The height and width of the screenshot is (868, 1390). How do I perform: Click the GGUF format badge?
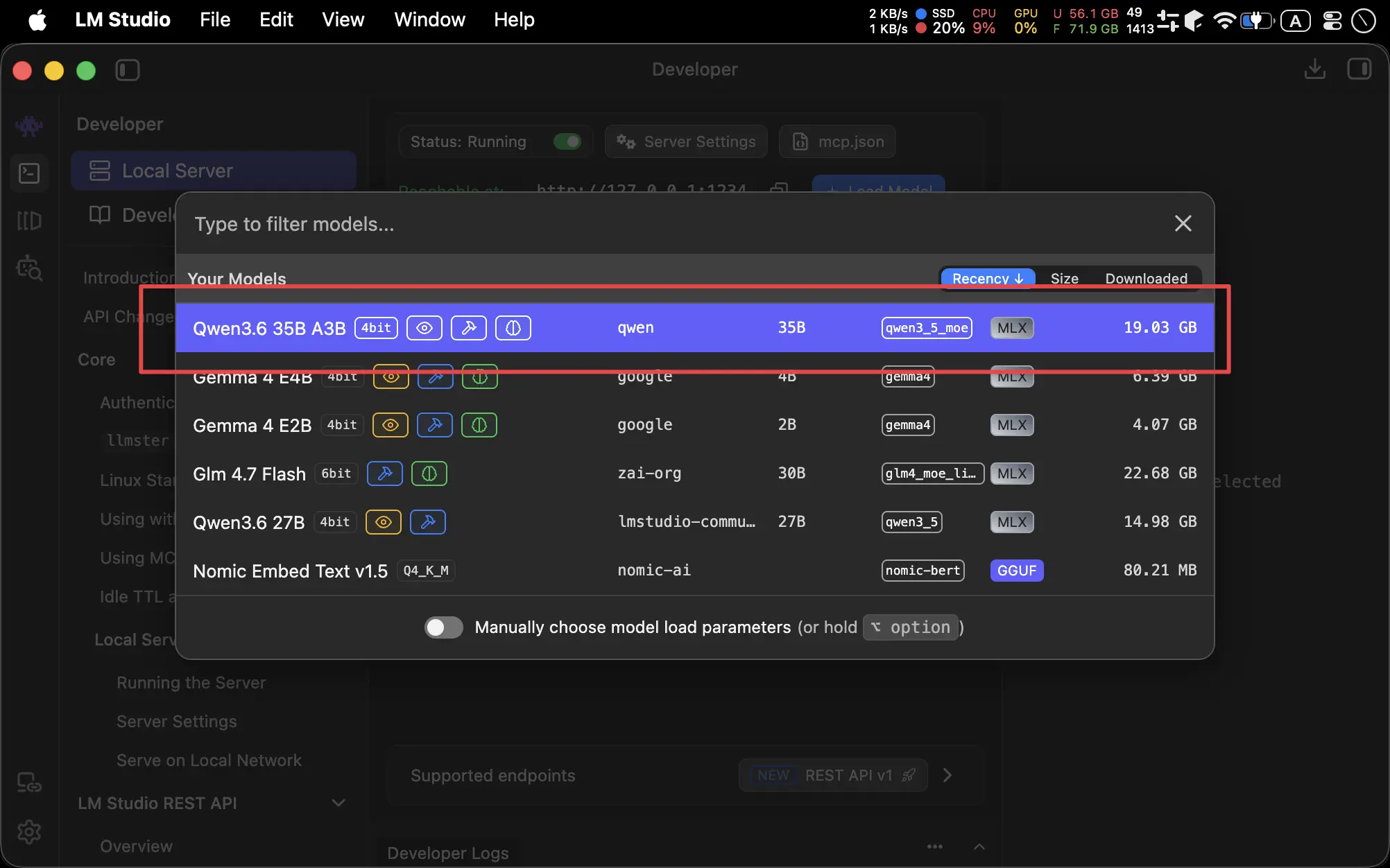click(1017, 571)
